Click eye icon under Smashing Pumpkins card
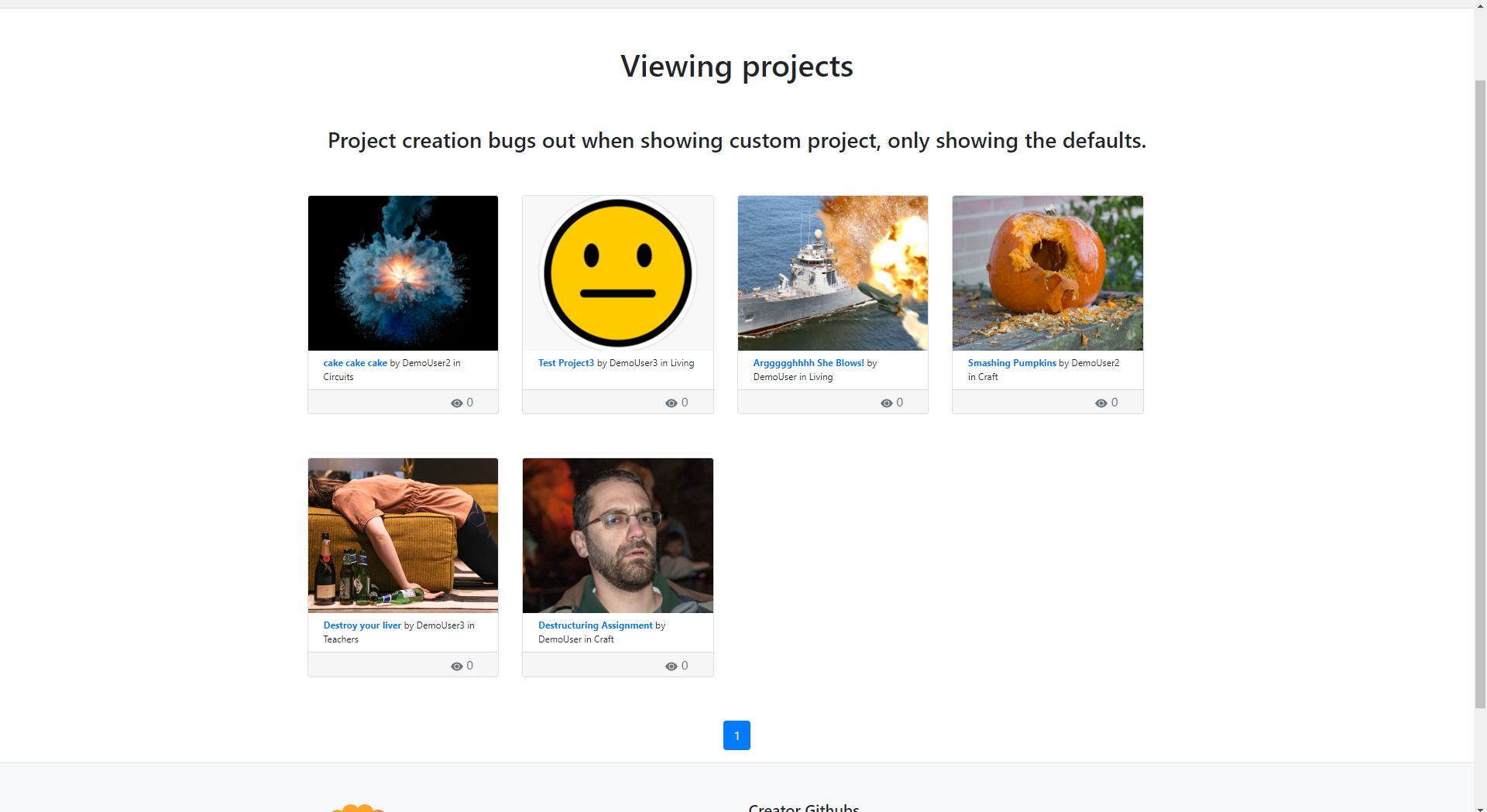 (x=1101, y=403)
